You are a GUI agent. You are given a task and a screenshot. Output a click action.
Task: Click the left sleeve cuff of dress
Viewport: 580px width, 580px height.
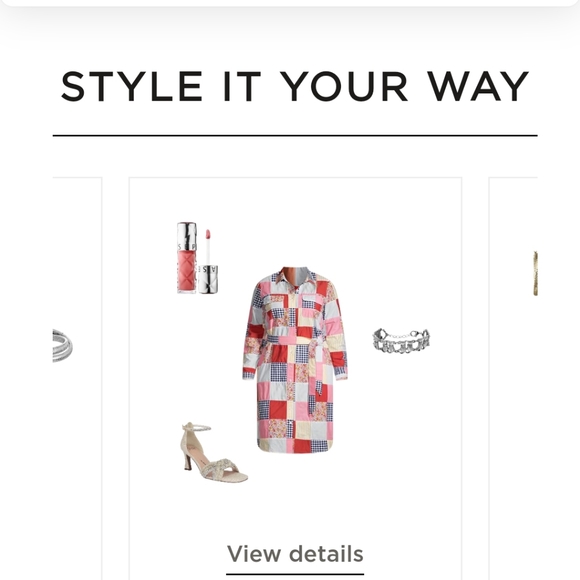pyautogui.click(x=249, y=373)
